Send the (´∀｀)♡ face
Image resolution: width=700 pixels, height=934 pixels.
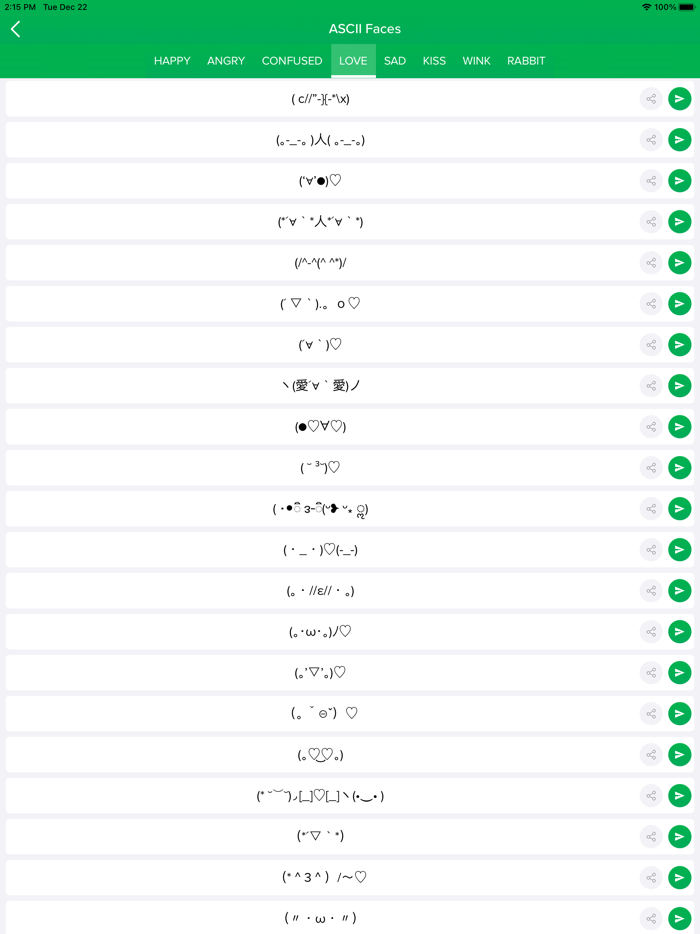(x=680, y=345)
